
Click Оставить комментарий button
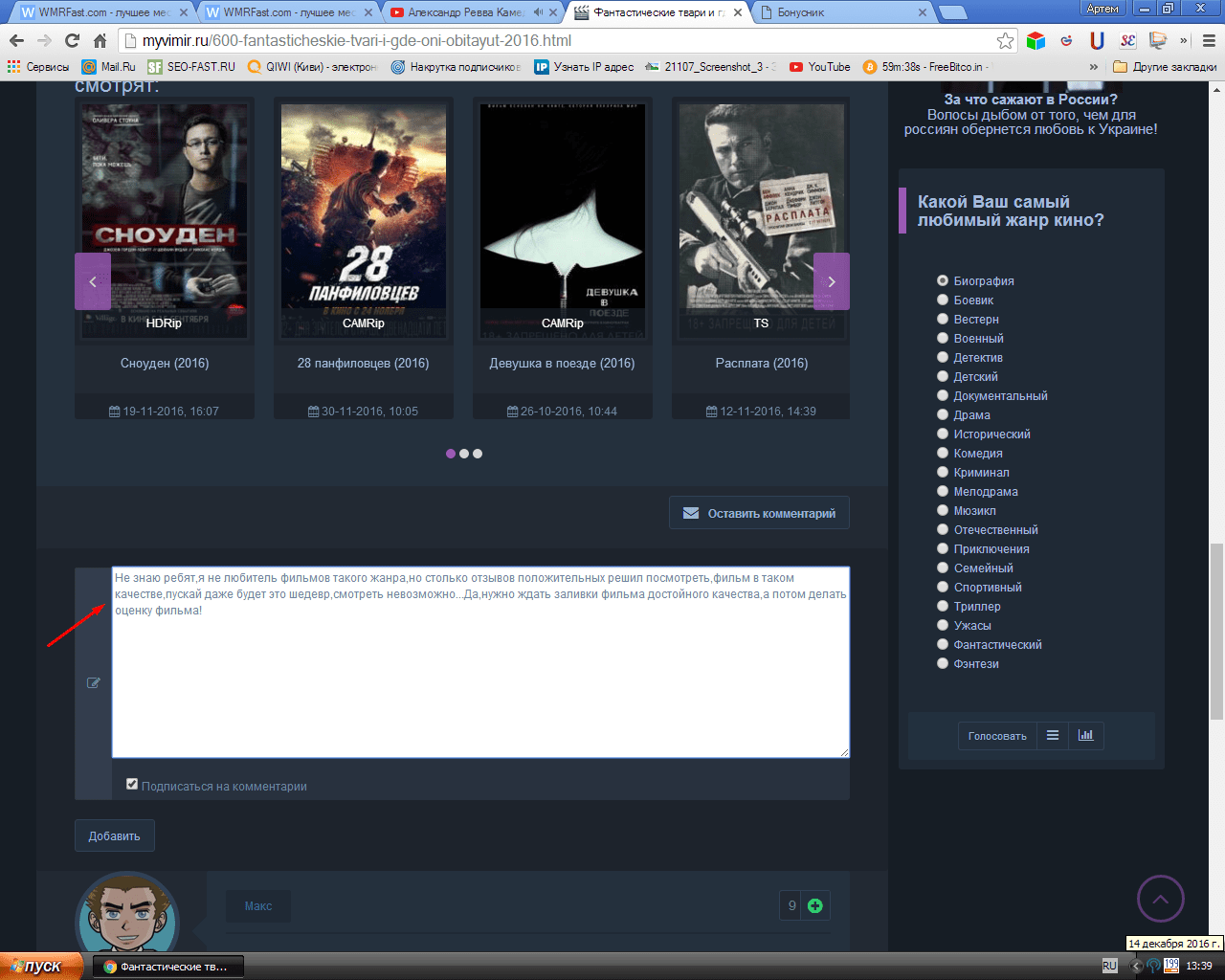(759, 513)
